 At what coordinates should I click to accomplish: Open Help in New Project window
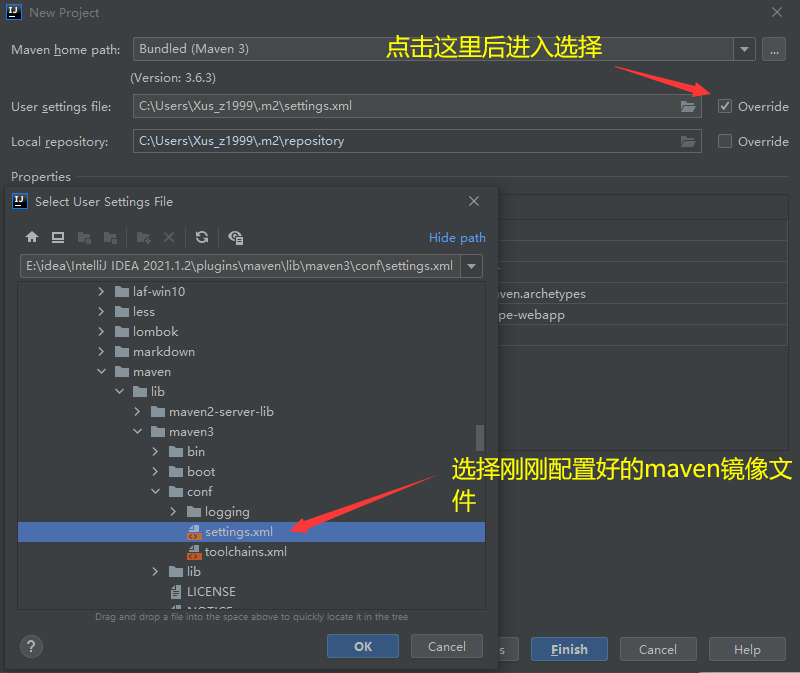tap(747, 650)
